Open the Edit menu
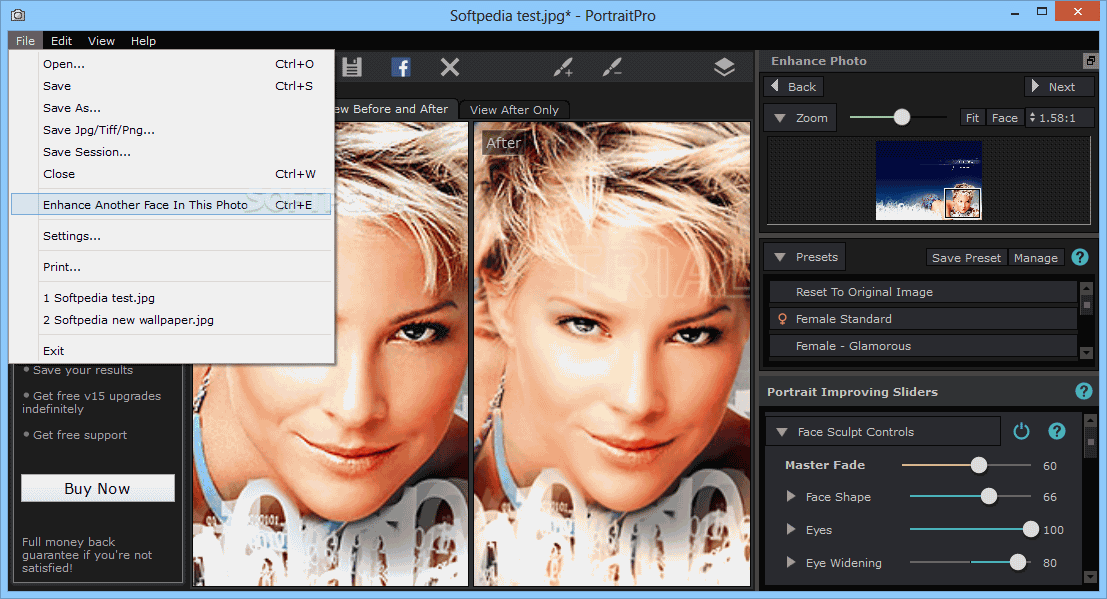 click(x=61, y=41)
